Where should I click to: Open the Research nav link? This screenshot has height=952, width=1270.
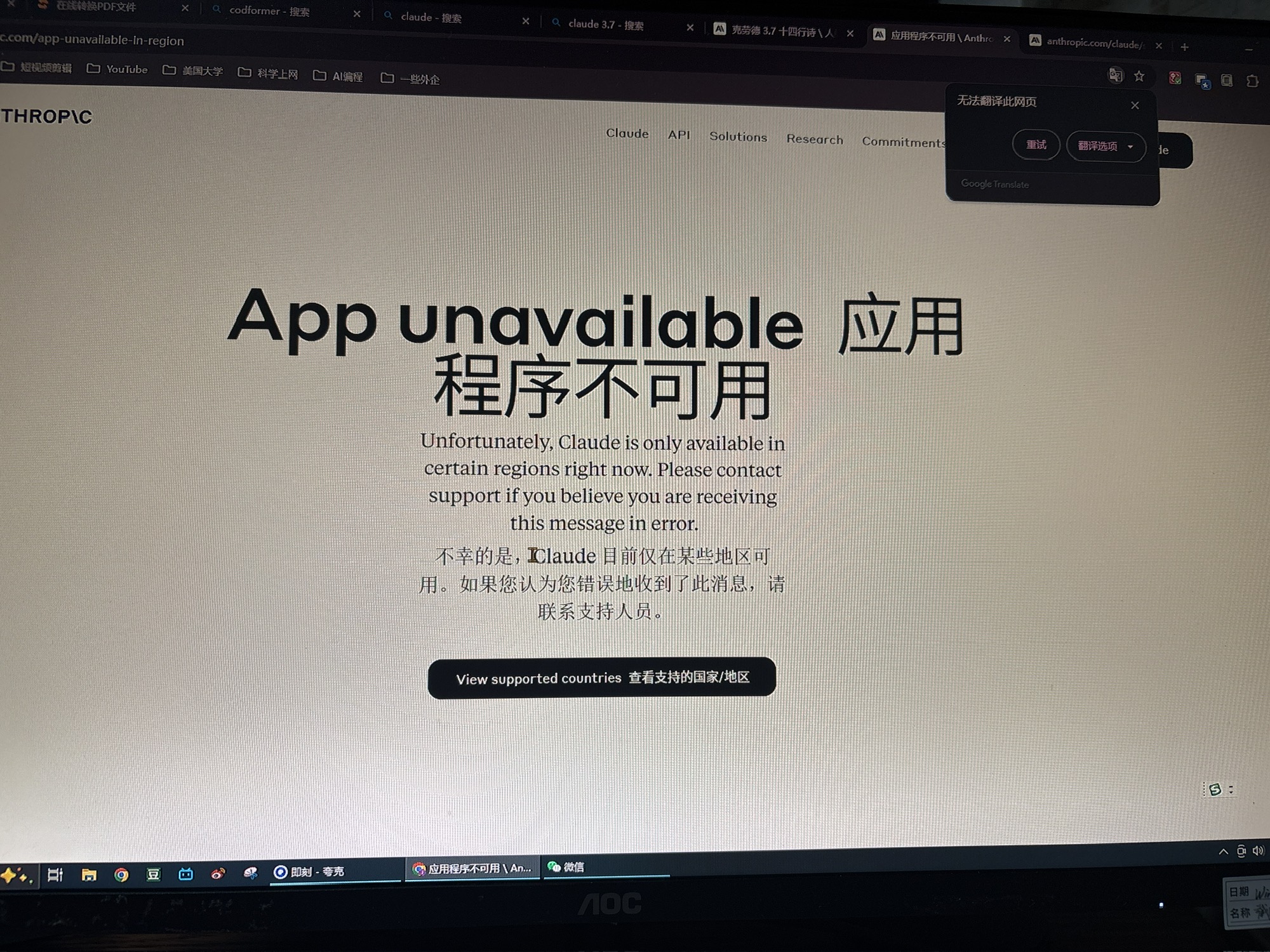pyautogui.click(x=814, y=140)
